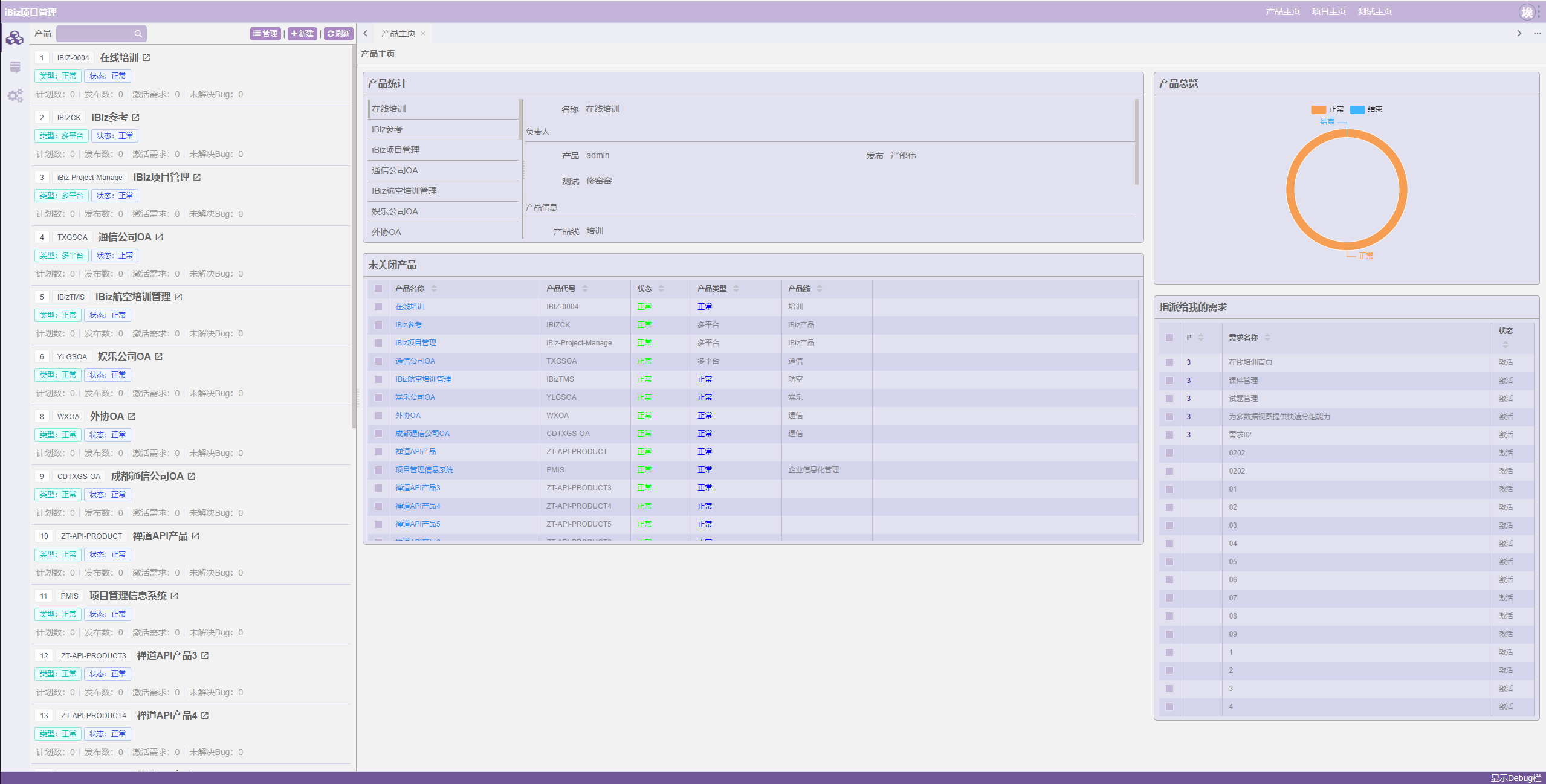1546x784 pixels.
Task: Check the 在线培训 row checkbox in table
Action: tap(378, 307)
